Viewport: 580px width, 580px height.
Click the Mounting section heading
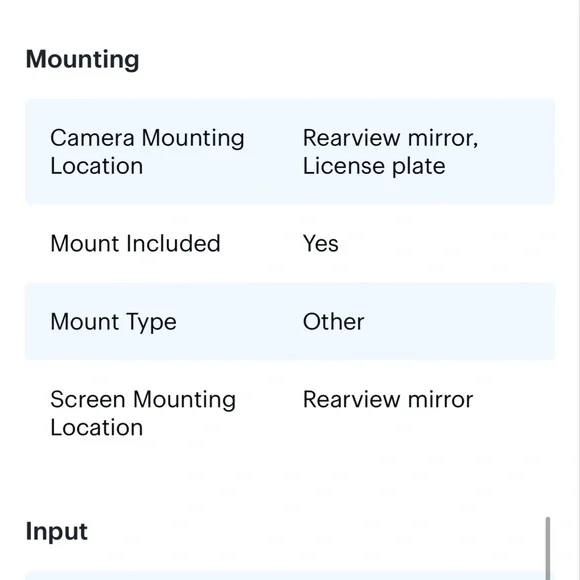click(x=82, y=59)
